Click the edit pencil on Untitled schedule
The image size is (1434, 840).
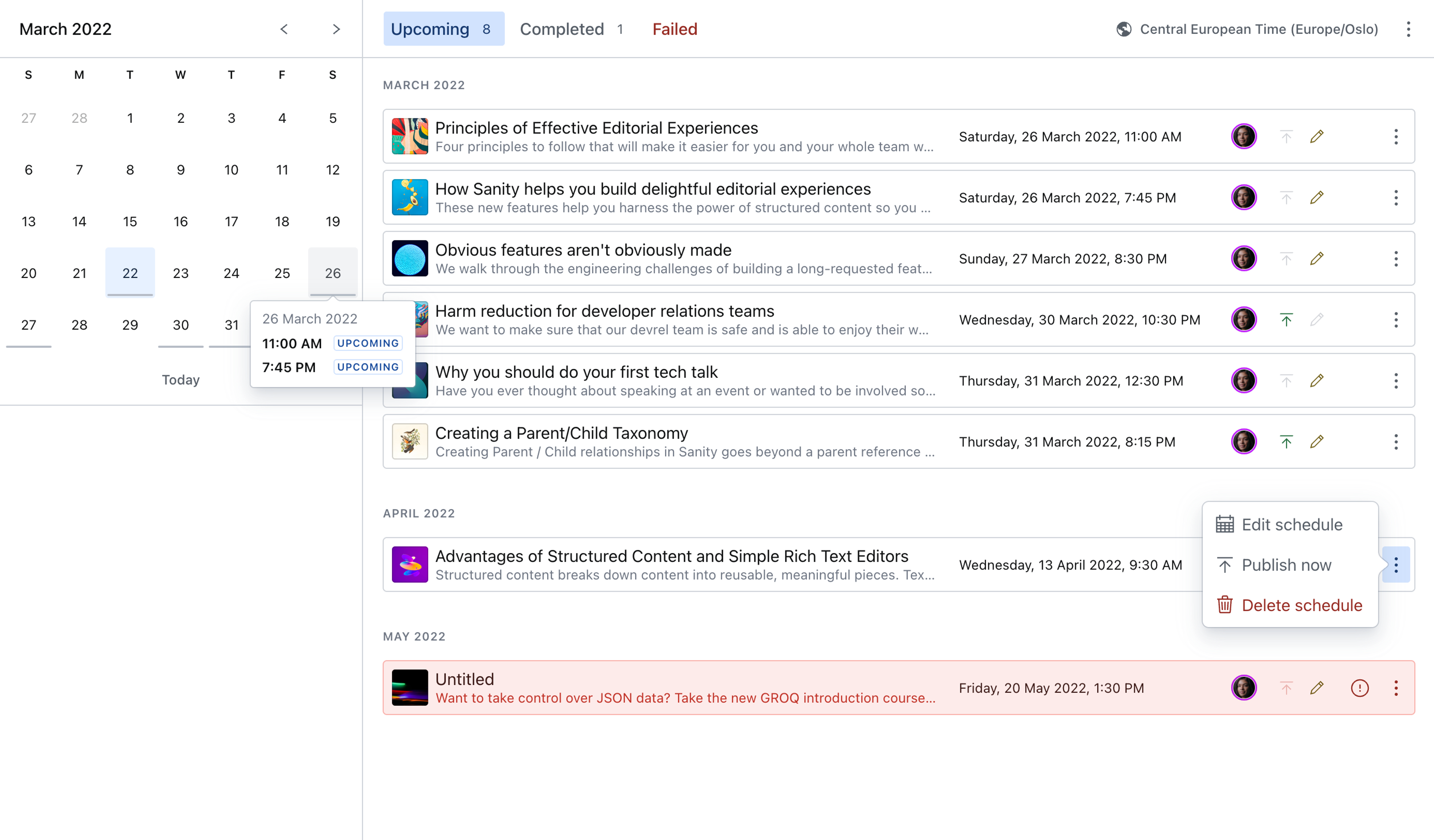(x=1316, y=688)
